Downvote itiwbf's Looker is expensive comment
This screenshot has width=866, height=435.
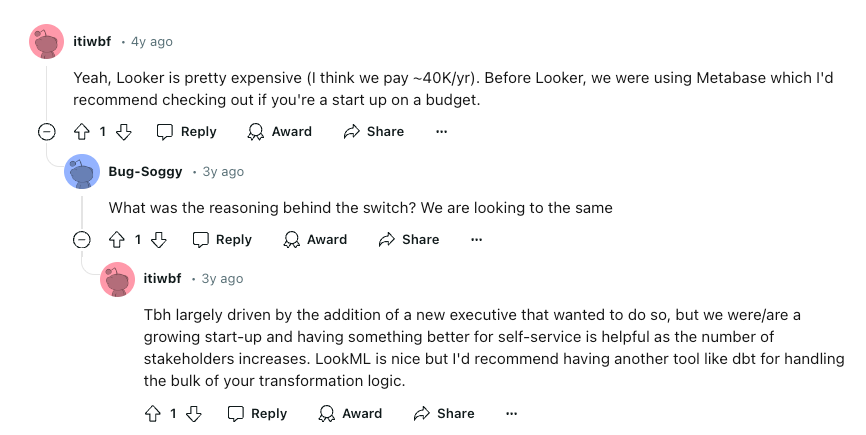pyautogui.click(x=124, y=131)
